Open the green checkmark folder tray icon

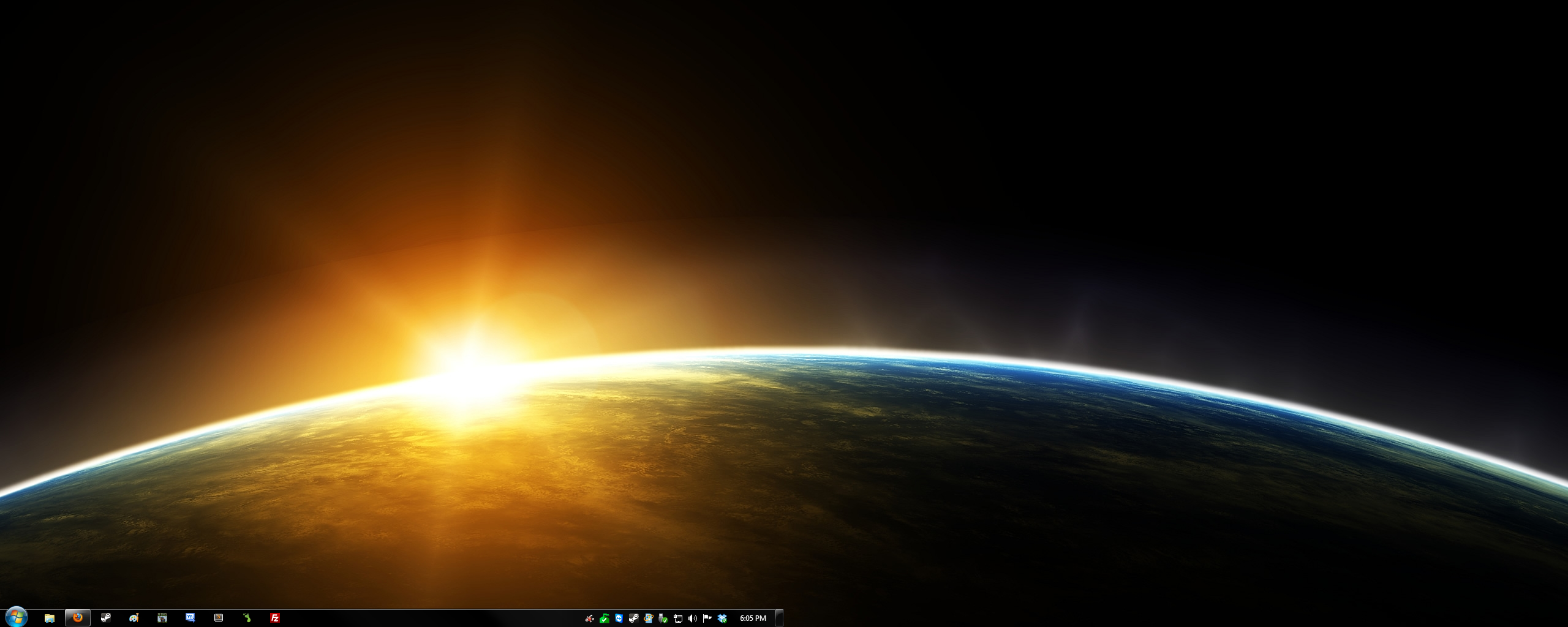[x=604, y=618]
